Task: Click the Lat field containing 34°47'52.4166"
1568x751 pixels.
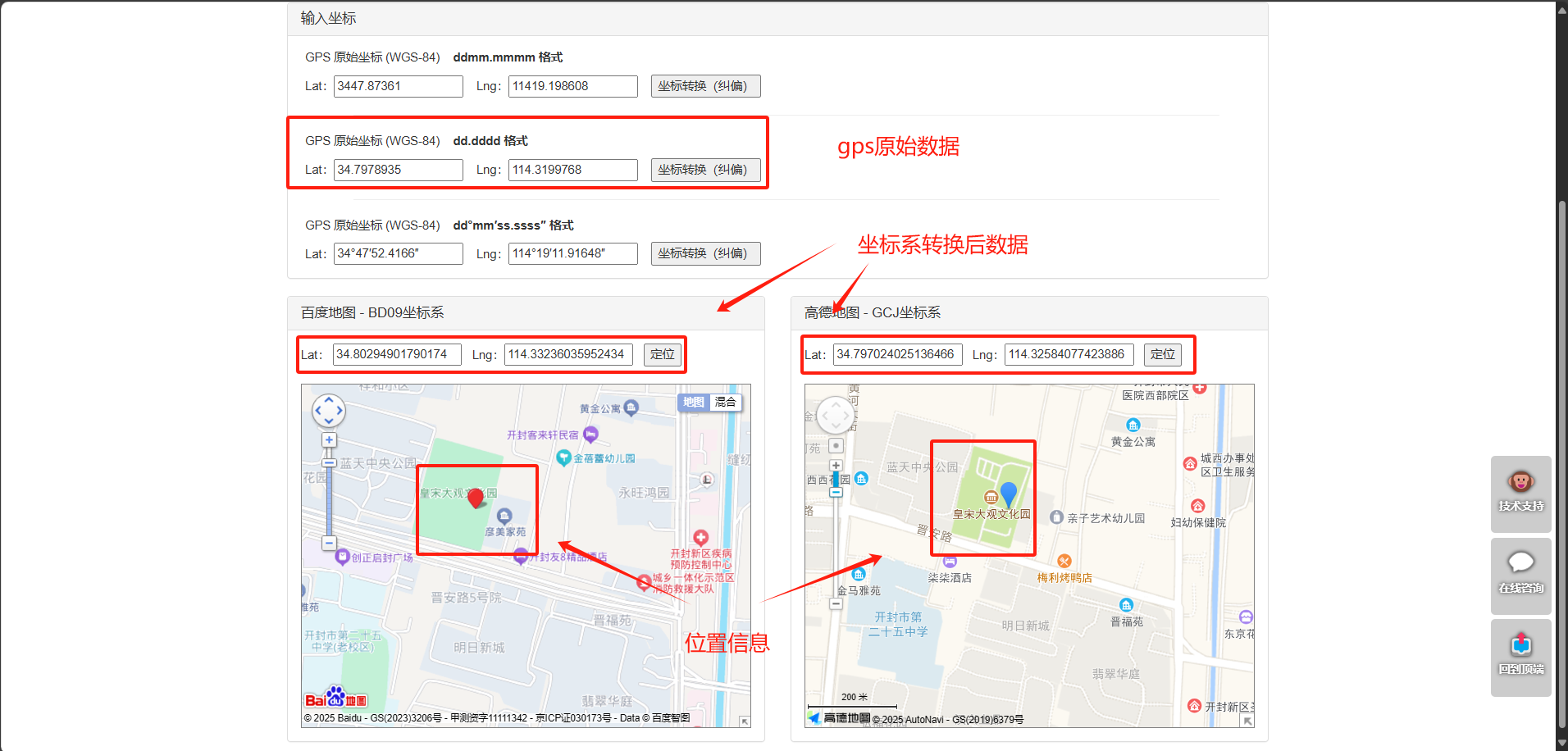Action: point(398,253)
